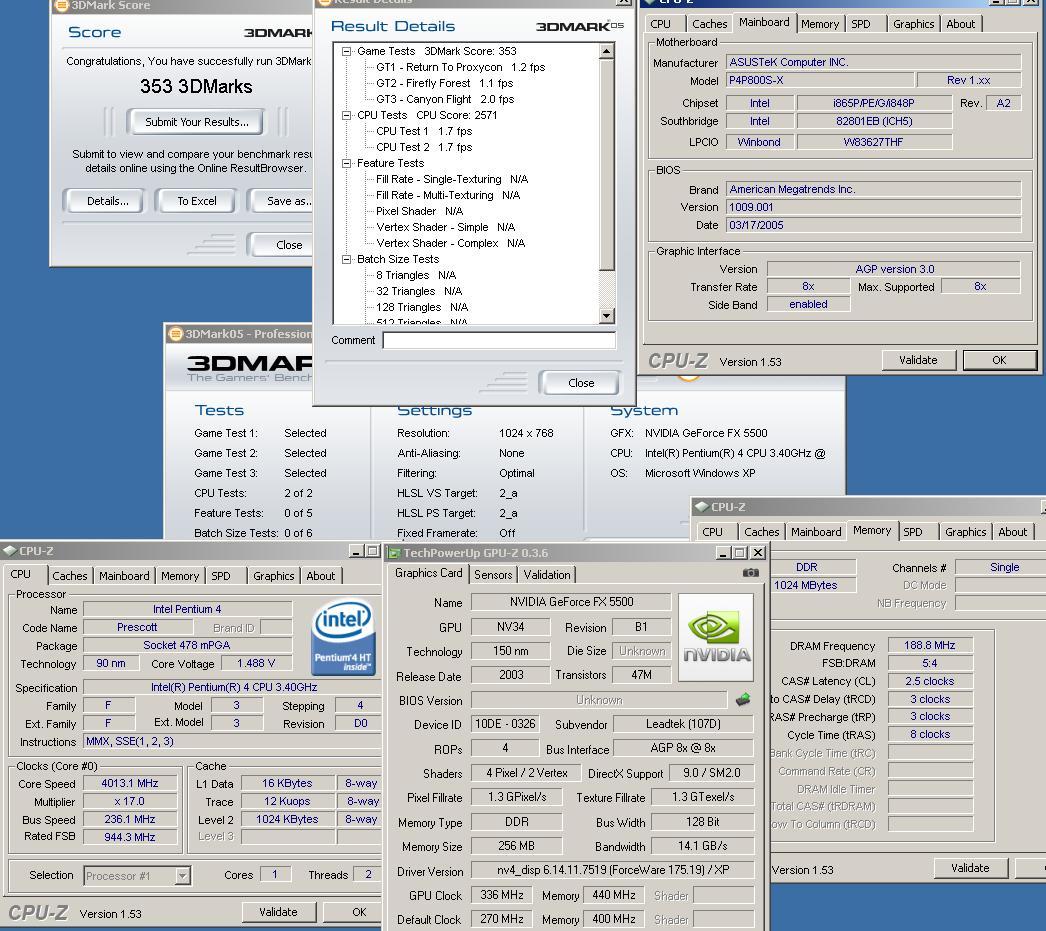
Task: Select tree row GT3 - Canyon Flight
Action: [445, 99]
